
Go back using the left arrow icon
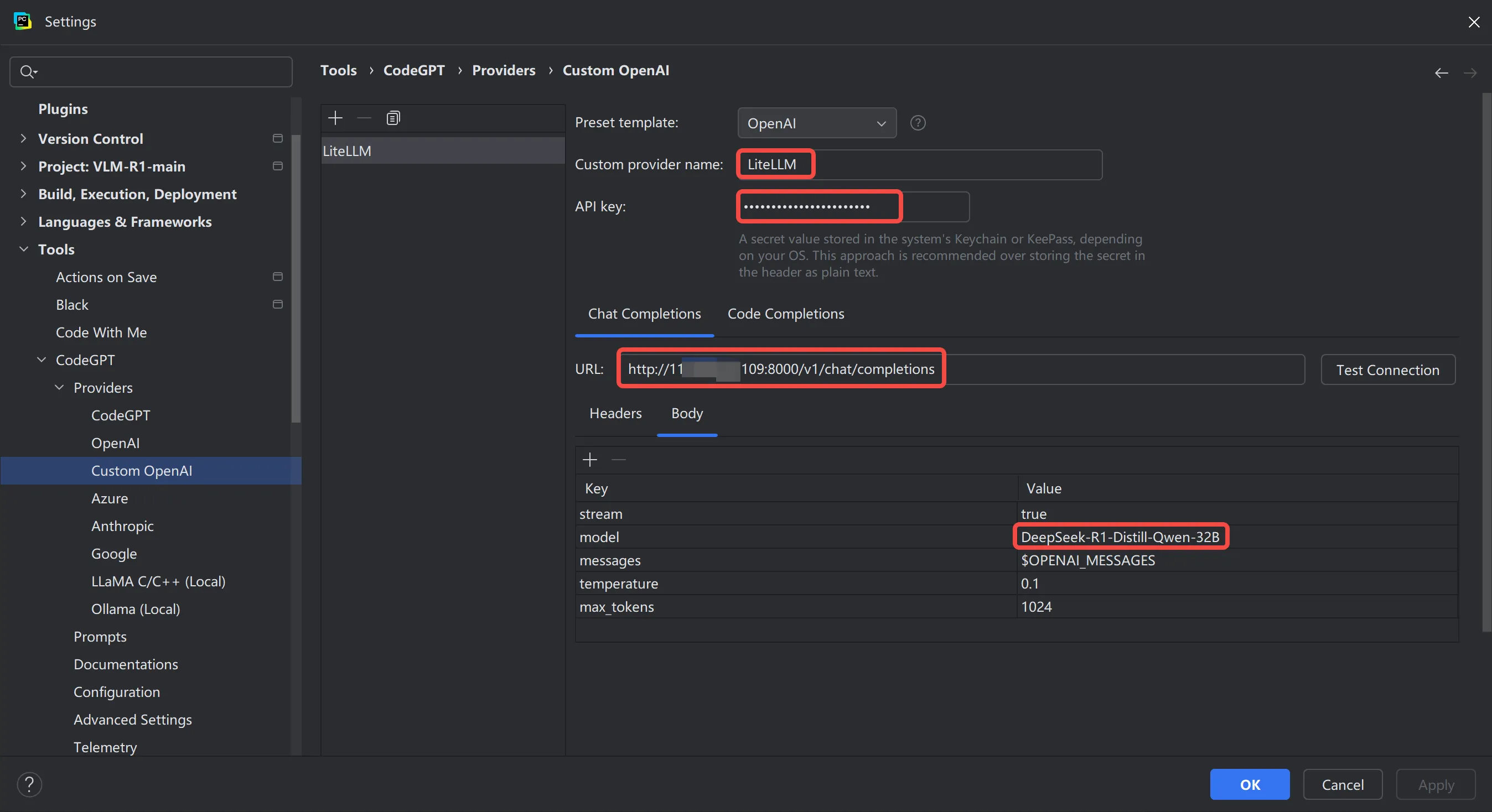click(1441, 73)
